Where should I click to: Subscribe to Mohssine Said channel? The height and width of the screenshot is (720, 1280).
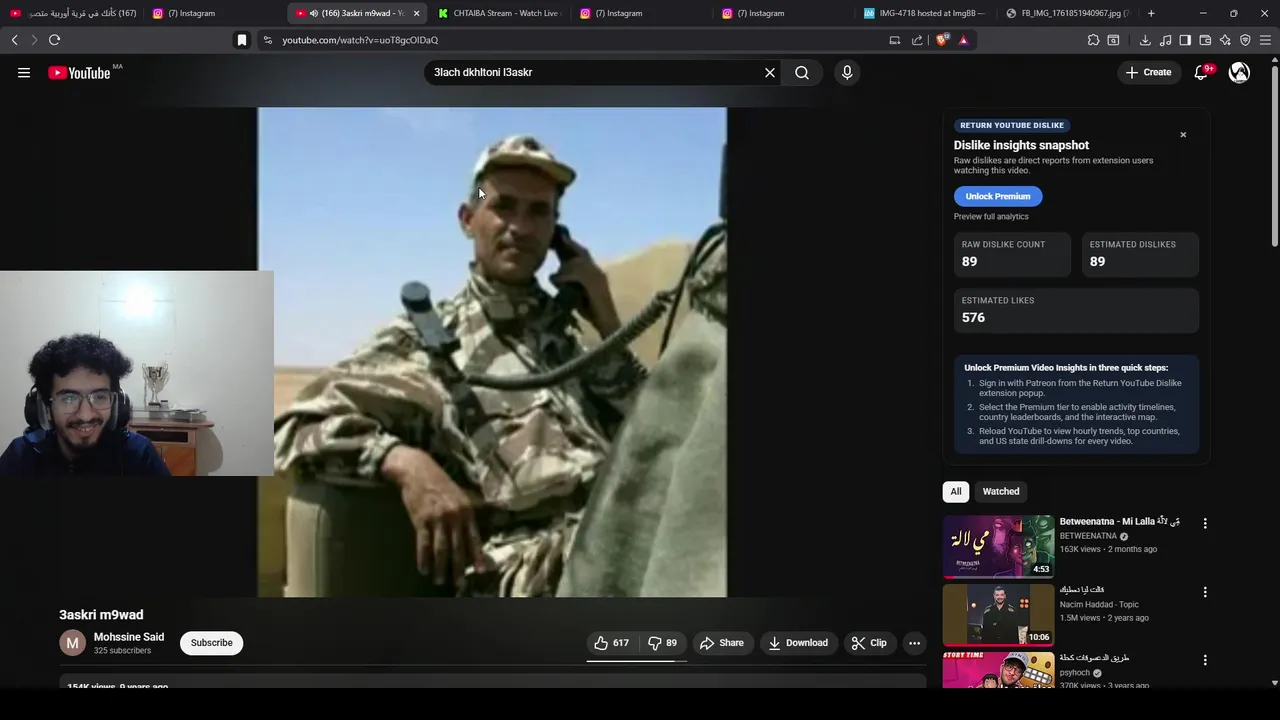pyautogui.click(x=212, y=643)
